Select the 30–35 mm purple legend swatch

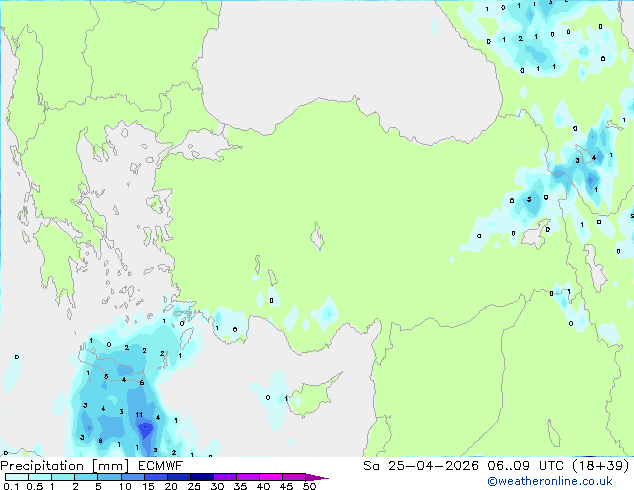pyautogui.click(x=224, y=477)
